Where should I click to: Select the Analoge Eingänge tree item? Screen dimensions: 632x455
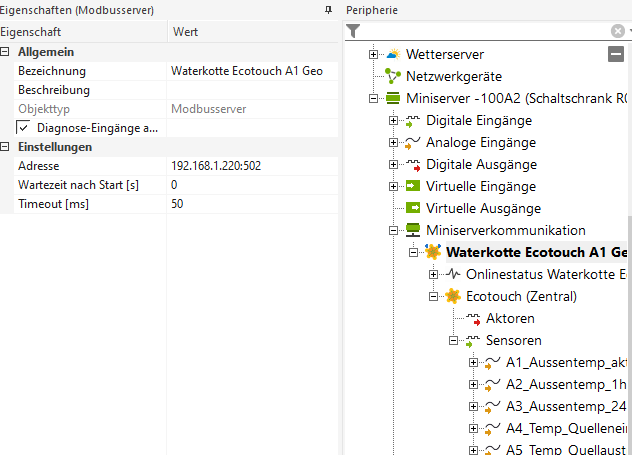tap(480, 142)
